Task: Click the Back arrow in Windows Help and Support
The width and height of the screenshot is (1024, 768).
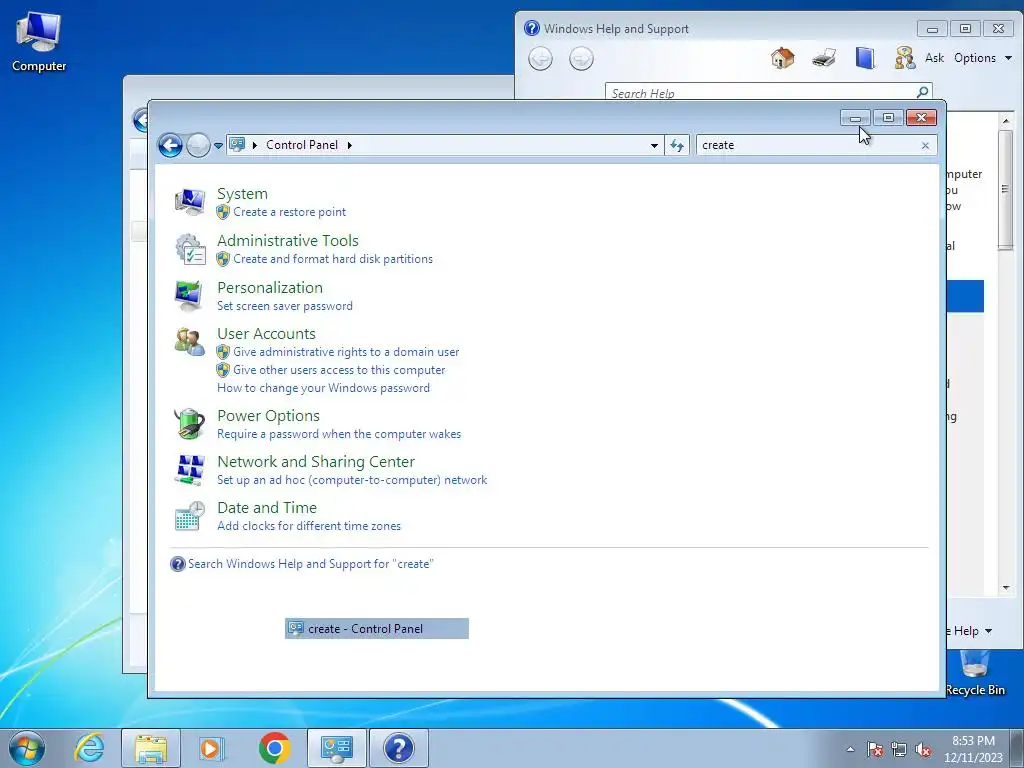Action: click(540, 59)
